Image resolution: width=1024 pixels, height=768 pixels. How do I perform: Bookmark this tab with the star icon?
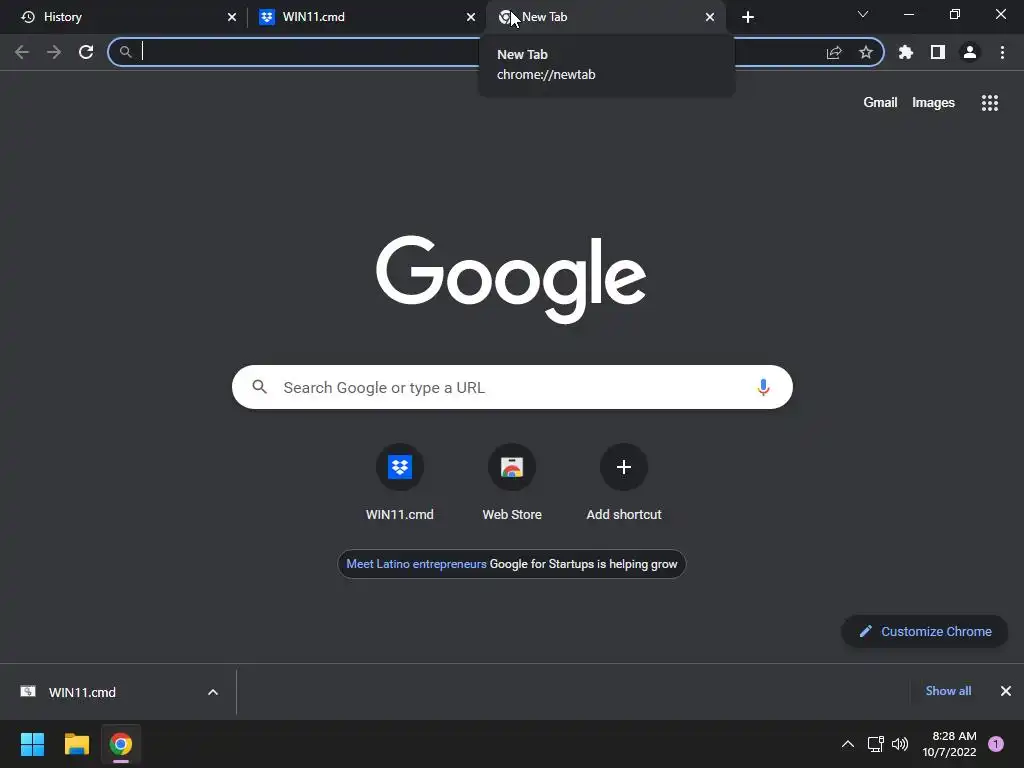866,52
